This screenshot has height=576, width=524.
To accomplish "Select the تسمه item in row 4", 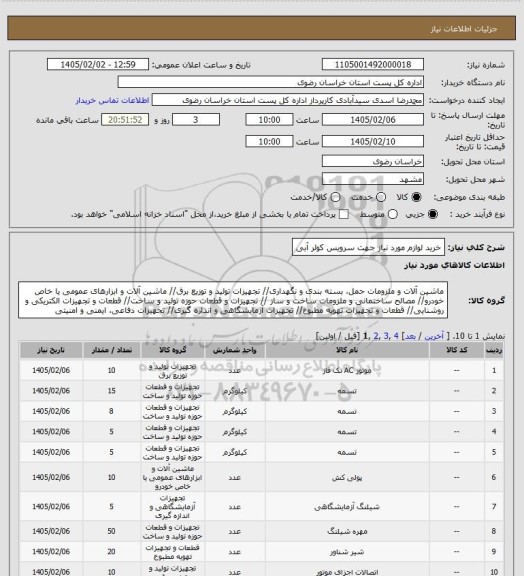I will tap(347, 432).
